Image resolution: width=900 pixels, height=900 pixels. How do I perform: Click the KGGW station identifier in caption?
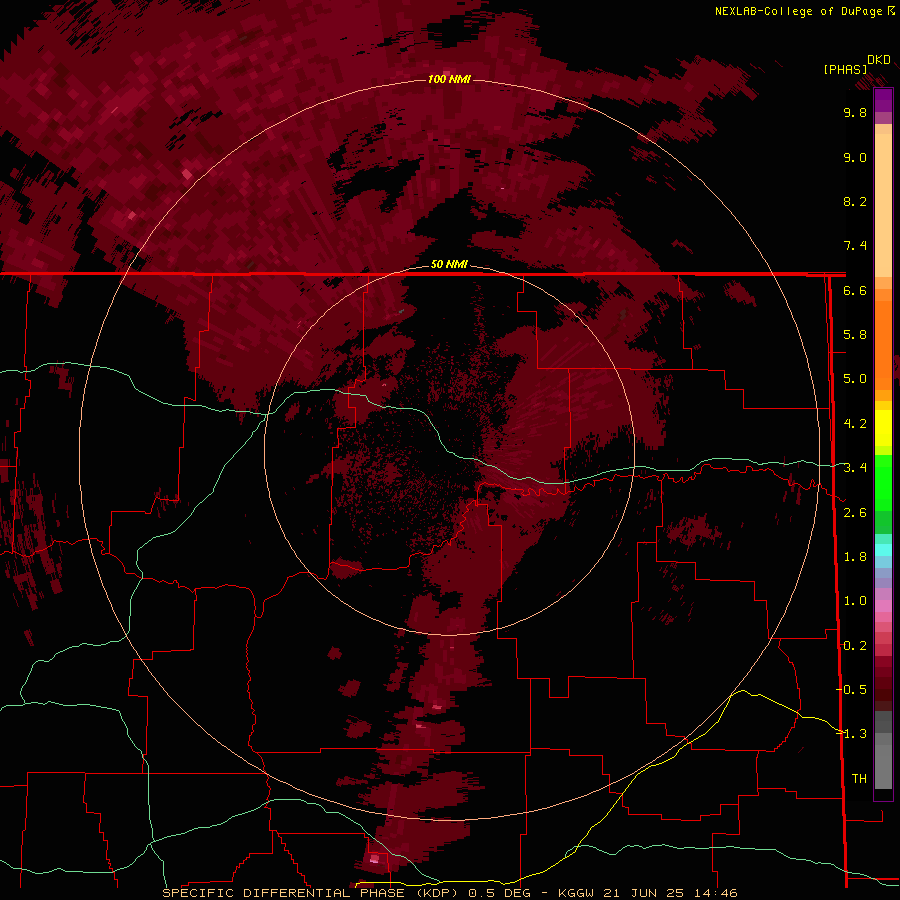point(577,893)
